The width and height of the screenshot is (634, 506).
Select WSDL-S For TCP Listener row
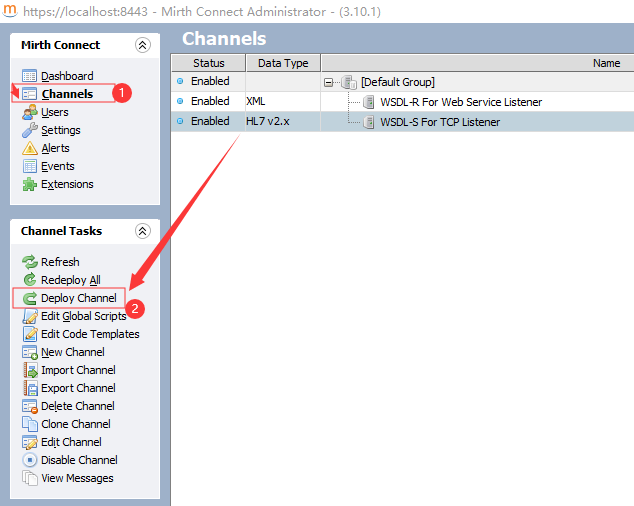coord(403,121)
